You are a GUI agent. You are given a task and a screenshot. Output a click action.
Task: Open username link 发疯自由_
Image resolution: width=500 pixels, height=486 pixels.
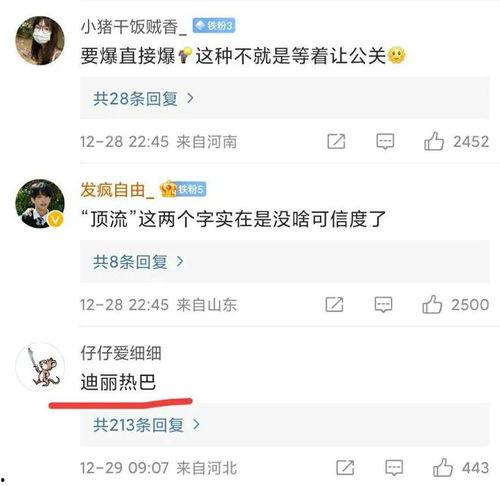pos(117,190)
